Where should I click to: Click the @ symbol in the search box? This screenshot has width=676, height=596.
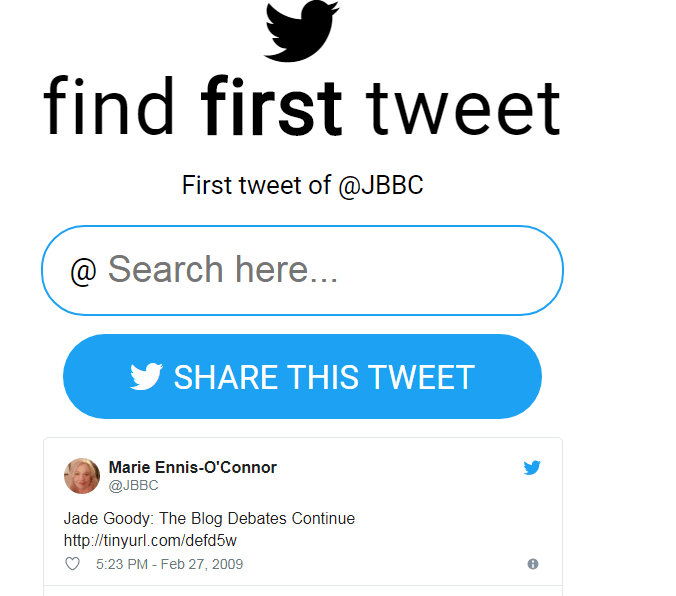83,271
